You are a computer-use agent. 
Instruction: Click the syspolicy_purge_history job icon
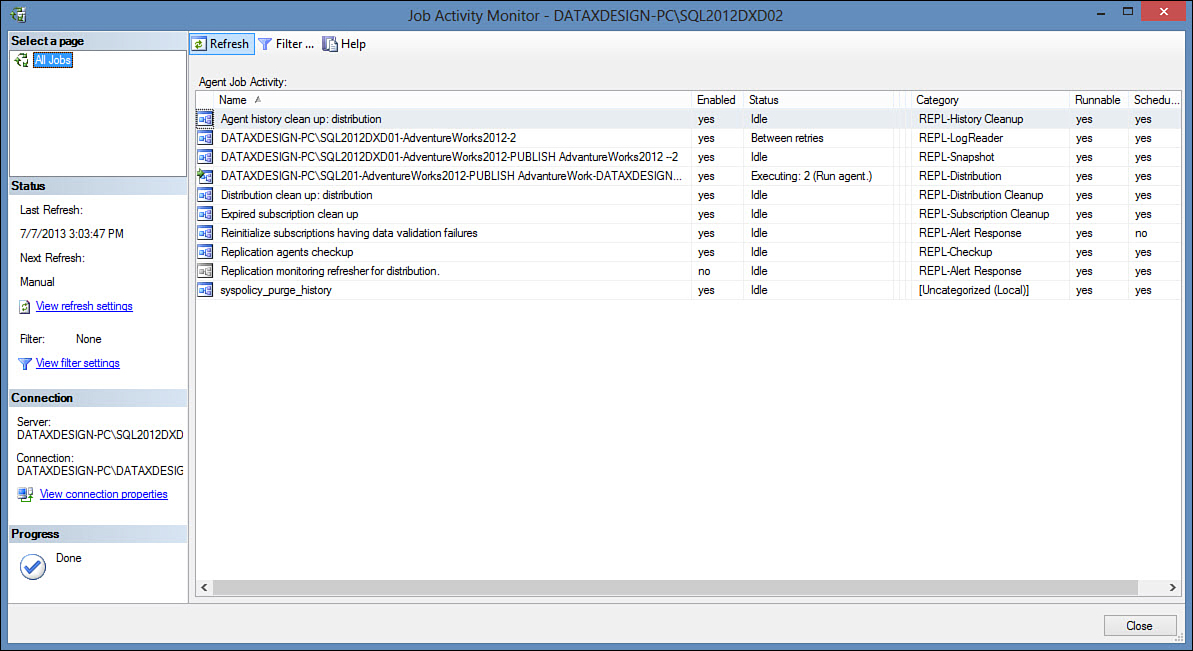pyautogui.click(x=205, y=290)
